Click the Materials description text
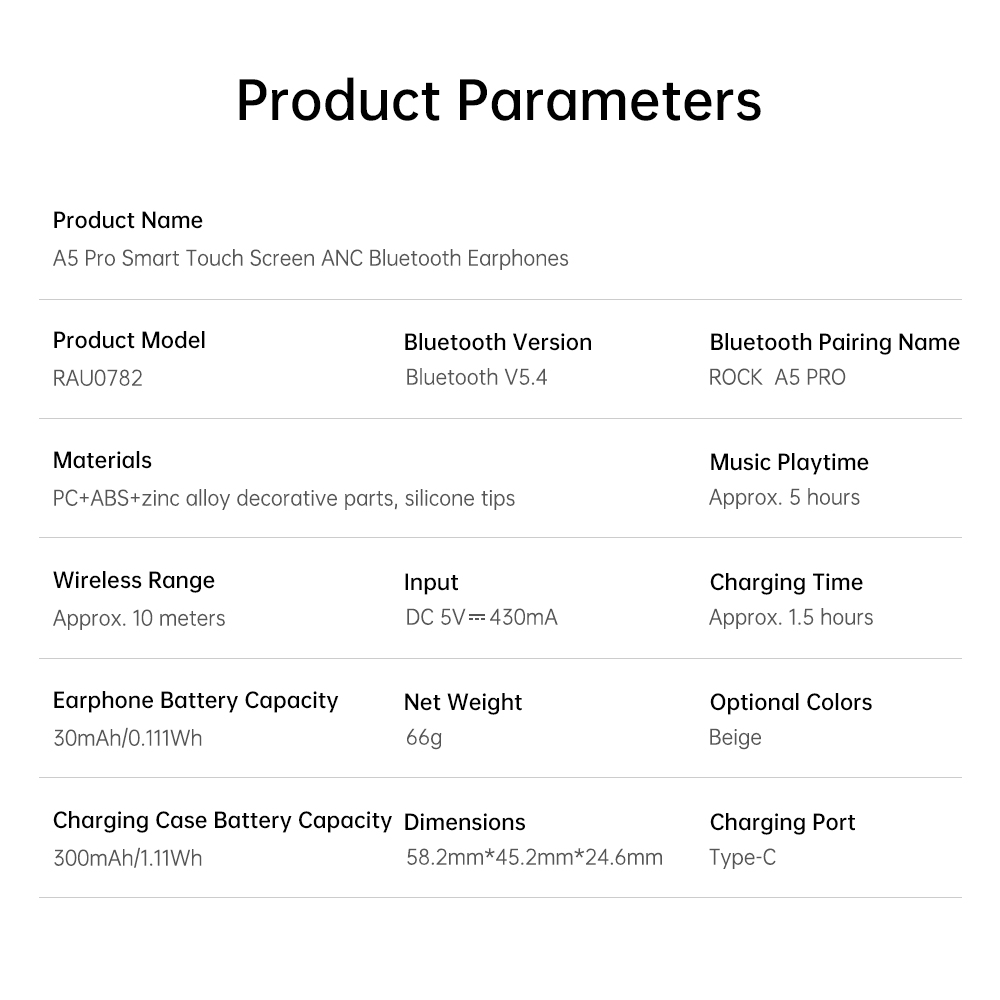1000x1000 pixels. 284,498
